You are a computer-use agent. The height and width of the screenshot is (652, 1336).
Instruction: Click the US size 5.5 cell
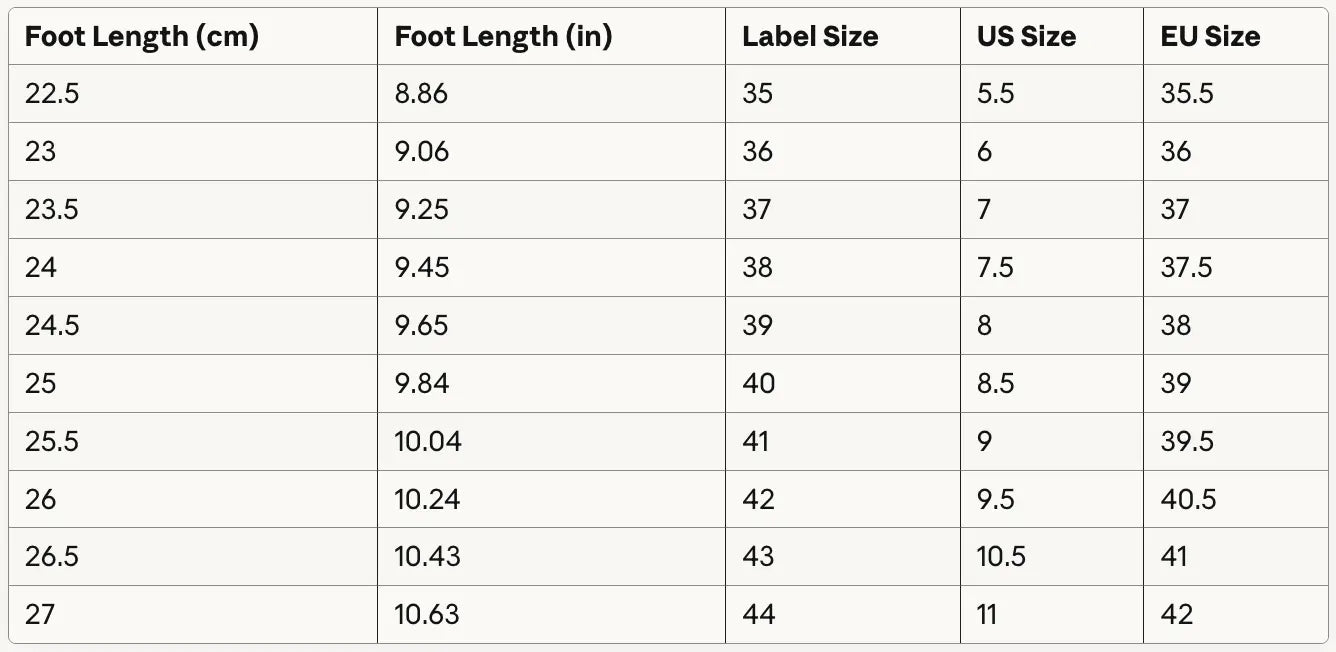click(995, 94)
